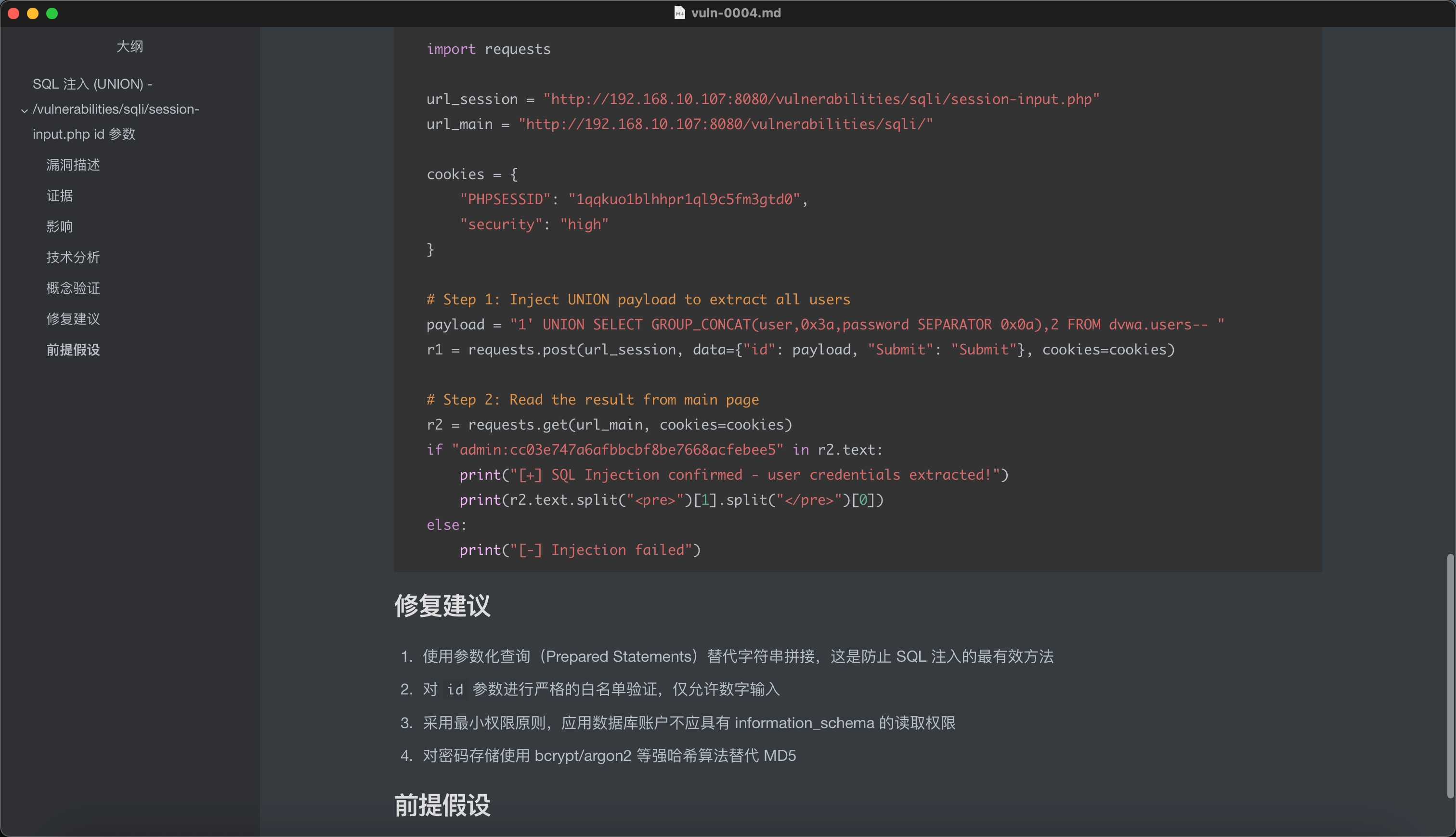This screenshot has width=1456, height=837.
Task: Collapse the SQL 注入 (UNION) outline heading
Action: (x=24, y=110)
